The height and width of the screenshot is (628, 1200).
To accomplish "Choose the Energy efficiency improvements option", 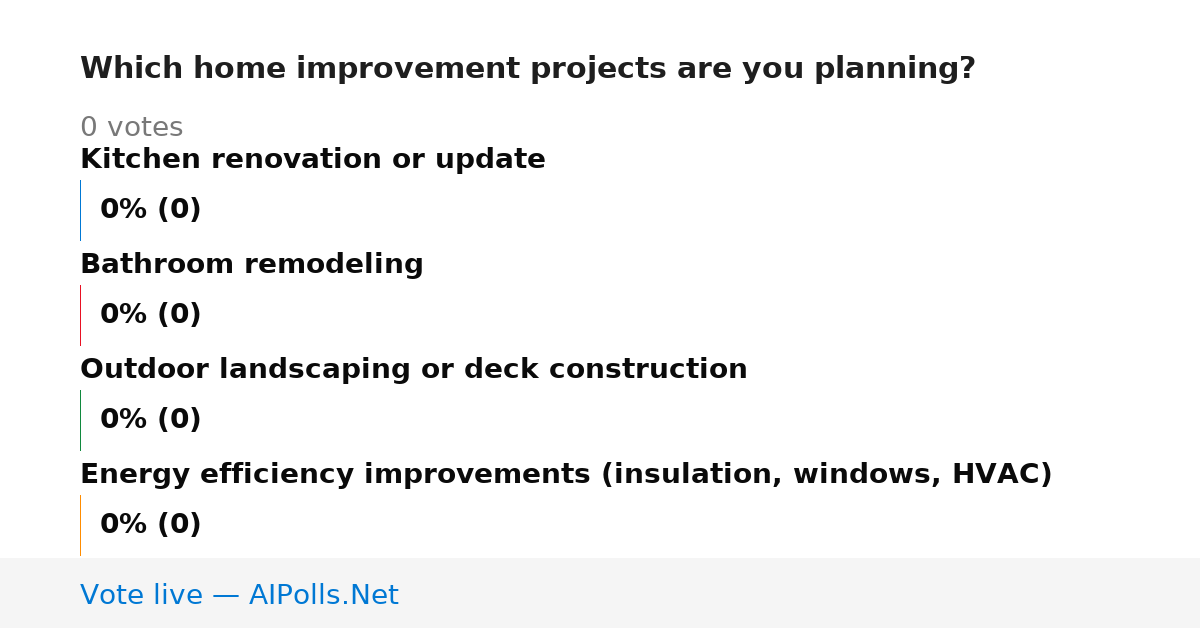I will [566, 474].
